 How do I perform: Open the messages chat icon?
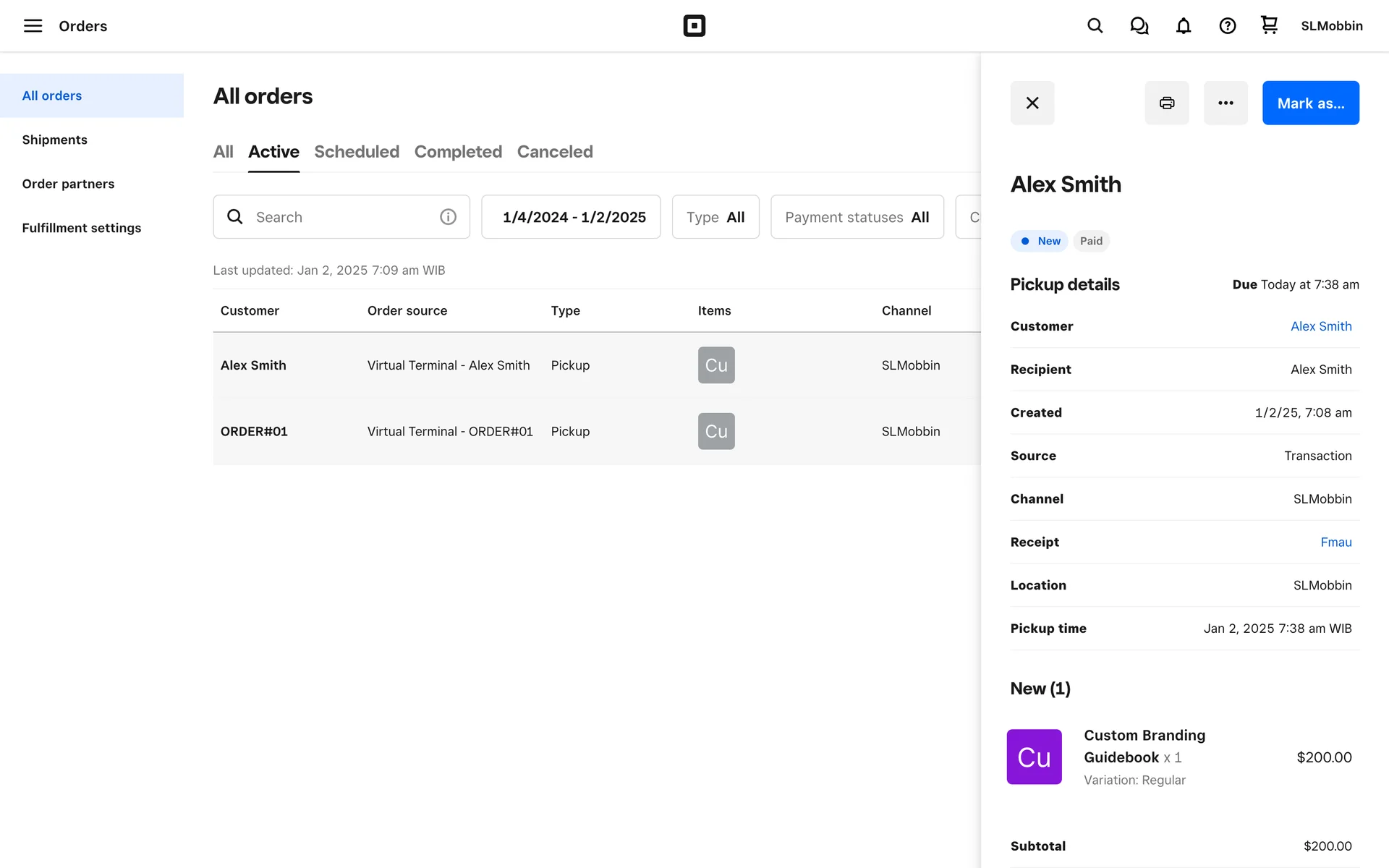(x=1139, y=26)
